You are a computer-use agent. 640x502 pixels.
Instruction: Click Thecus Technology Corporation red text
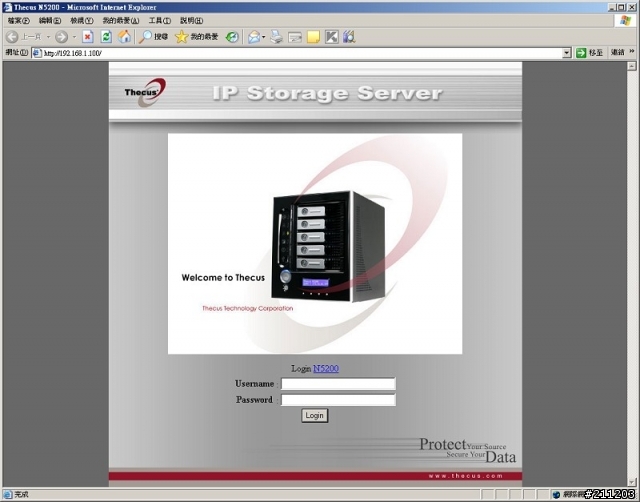click(248, 309)
